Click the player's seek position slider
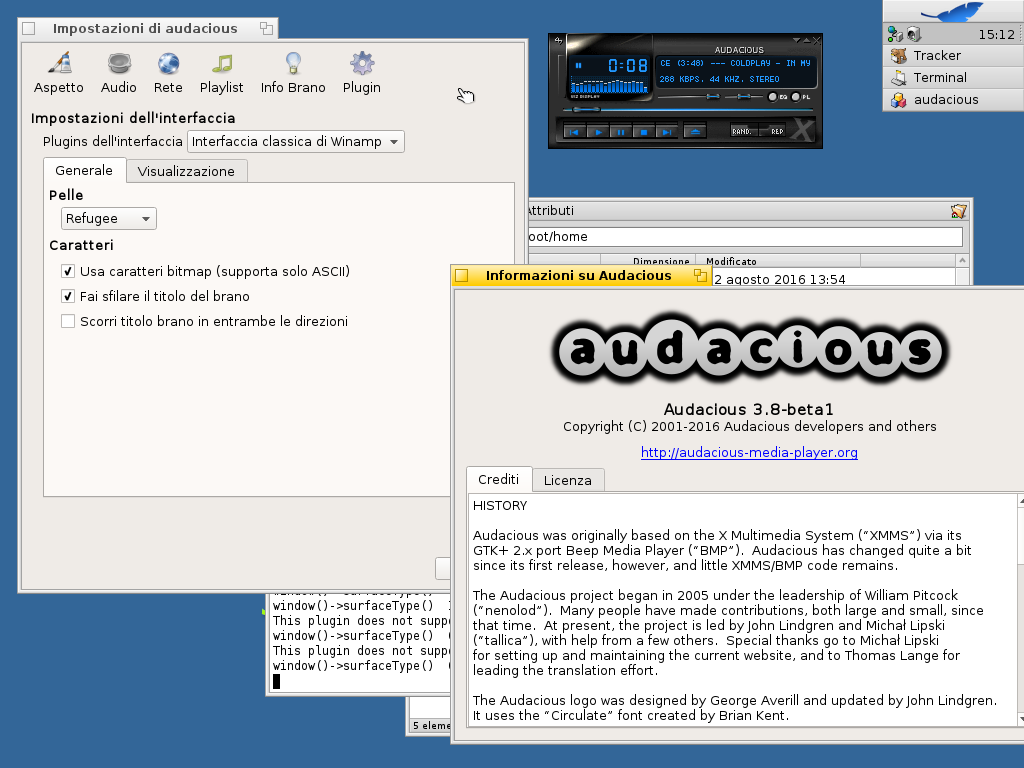 686,110
